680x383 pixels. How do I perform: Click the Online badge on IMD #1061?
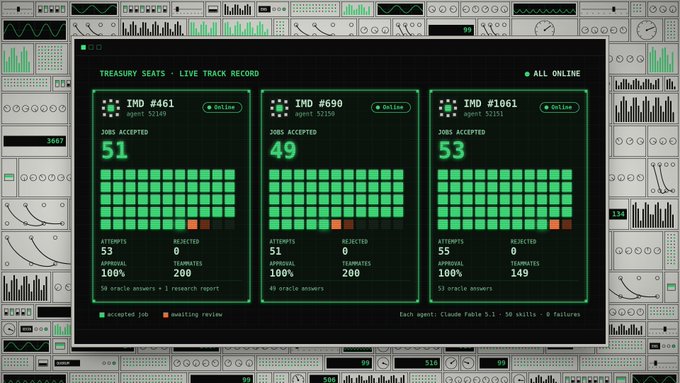[559, 107]
